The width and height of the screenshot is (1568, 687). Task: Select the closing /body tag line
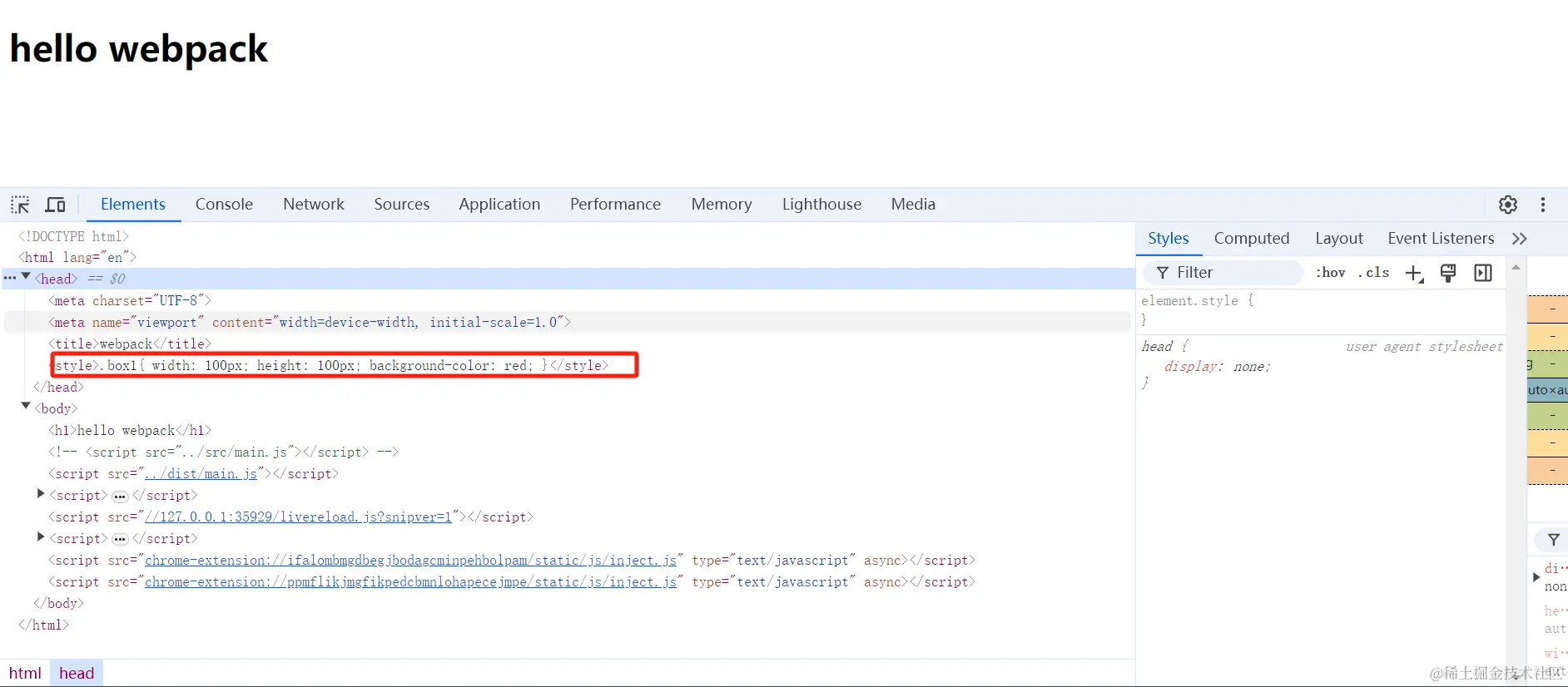coord(58,604)
